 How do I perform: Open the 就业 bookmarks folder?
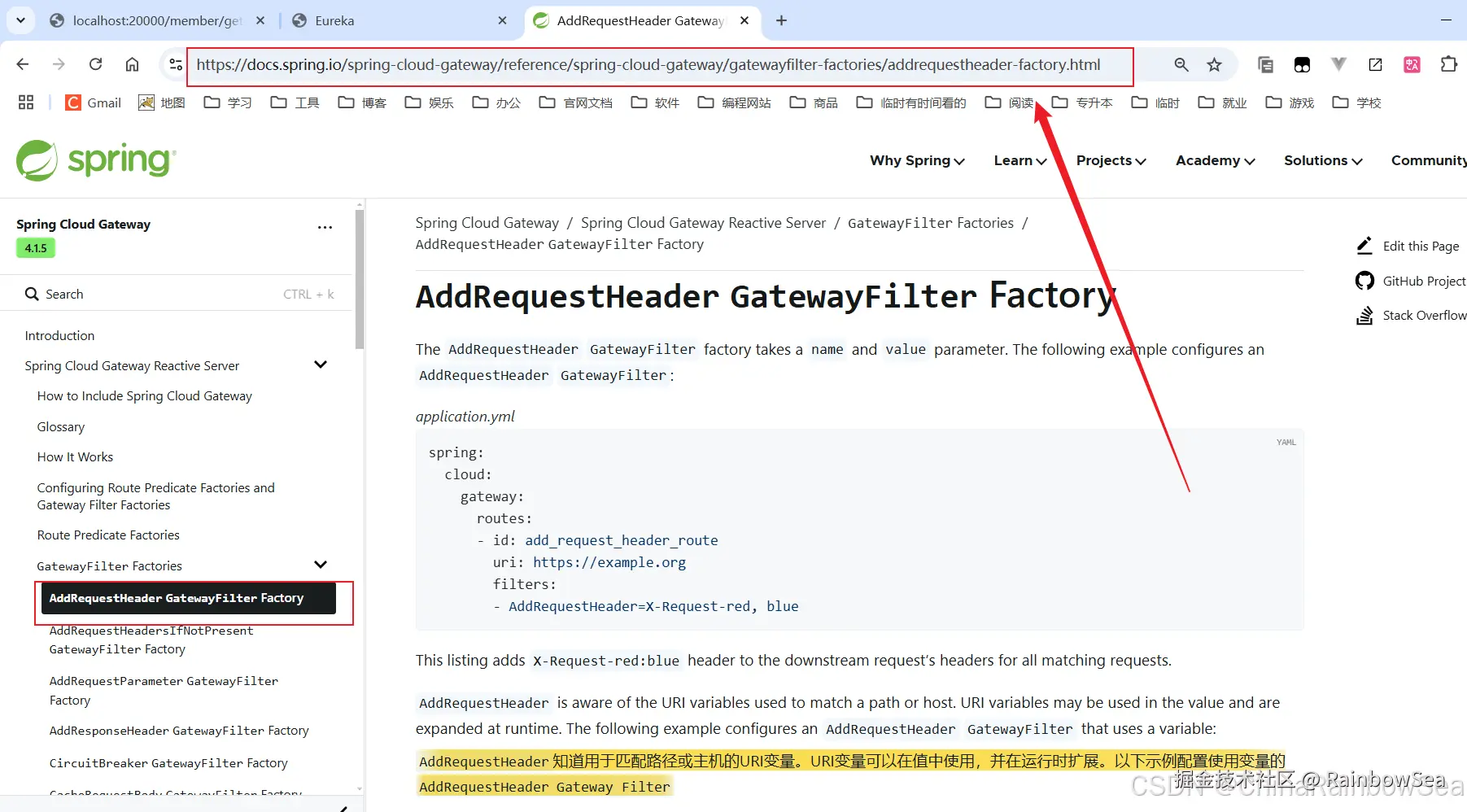[x=1223, y=103]
